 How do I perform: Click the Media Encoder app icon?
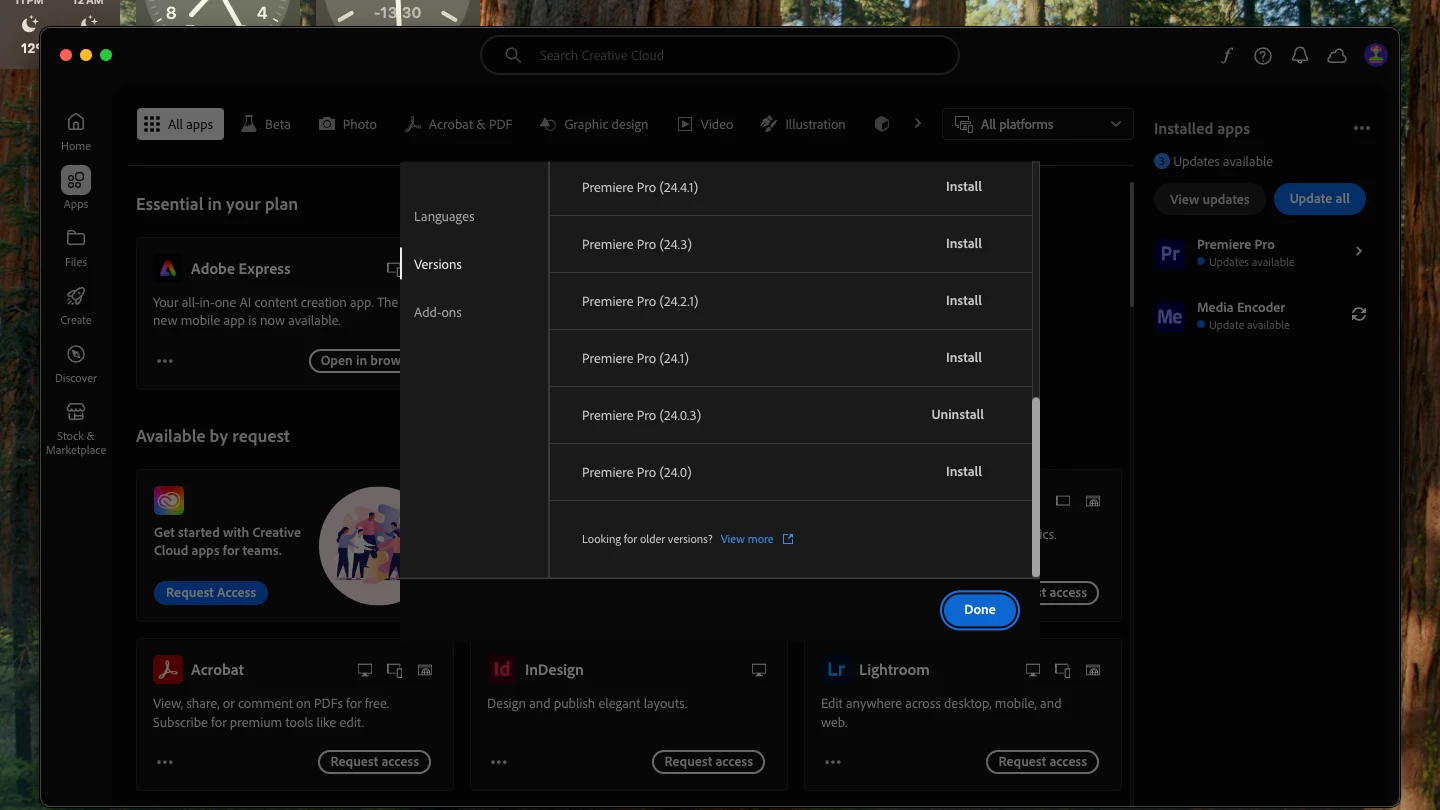point(1169,316)
